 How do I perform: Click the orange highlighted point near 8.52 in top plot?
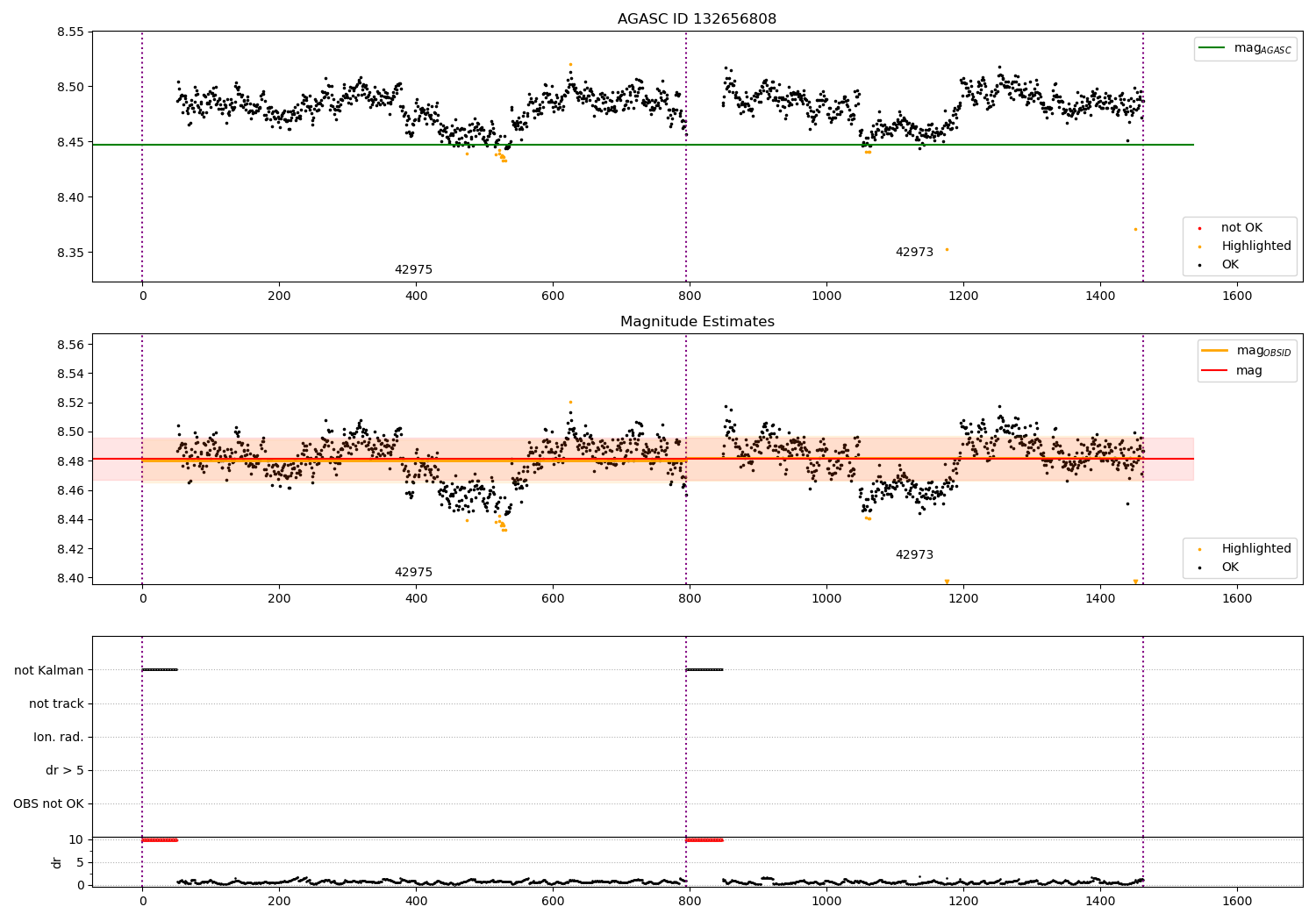(x=570, y=64)
